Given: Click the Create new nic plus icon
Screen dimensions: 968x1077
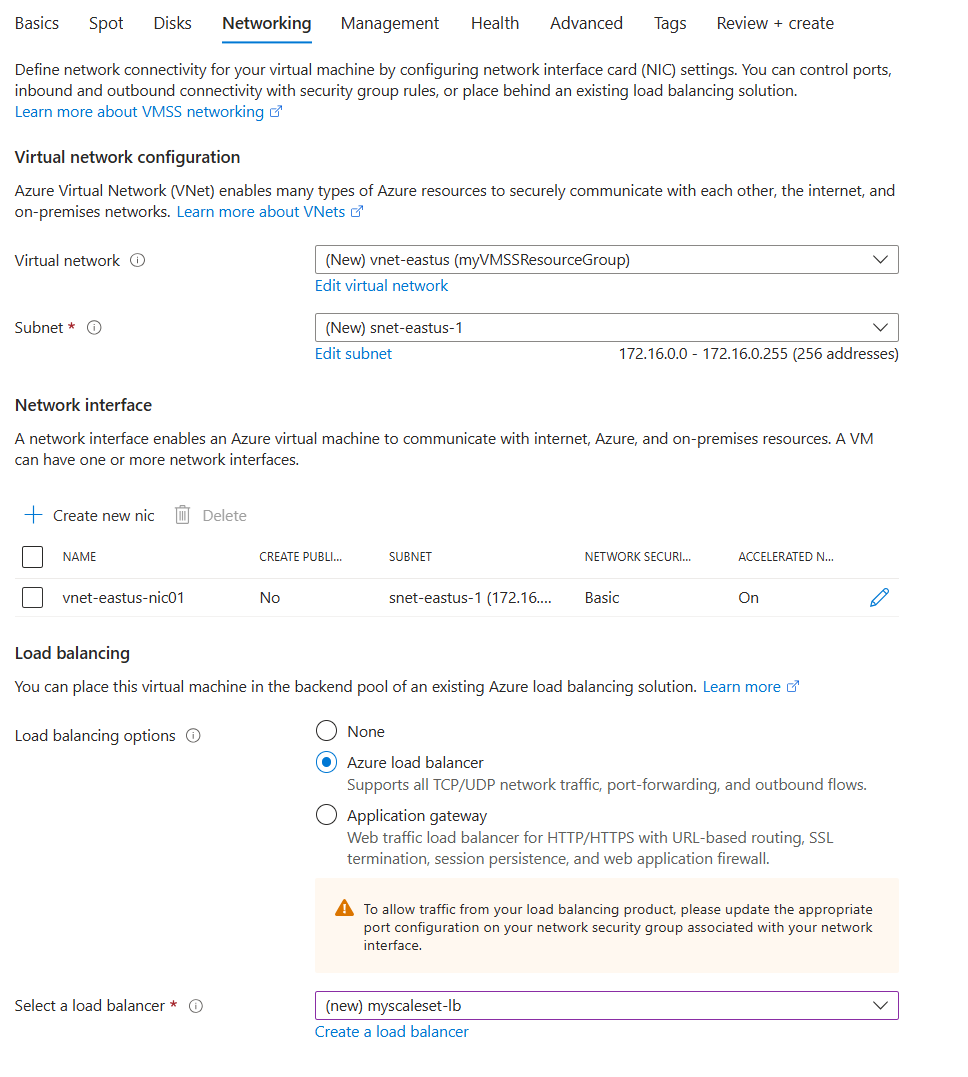Looking at the screenshot, I should click(33, 515).
